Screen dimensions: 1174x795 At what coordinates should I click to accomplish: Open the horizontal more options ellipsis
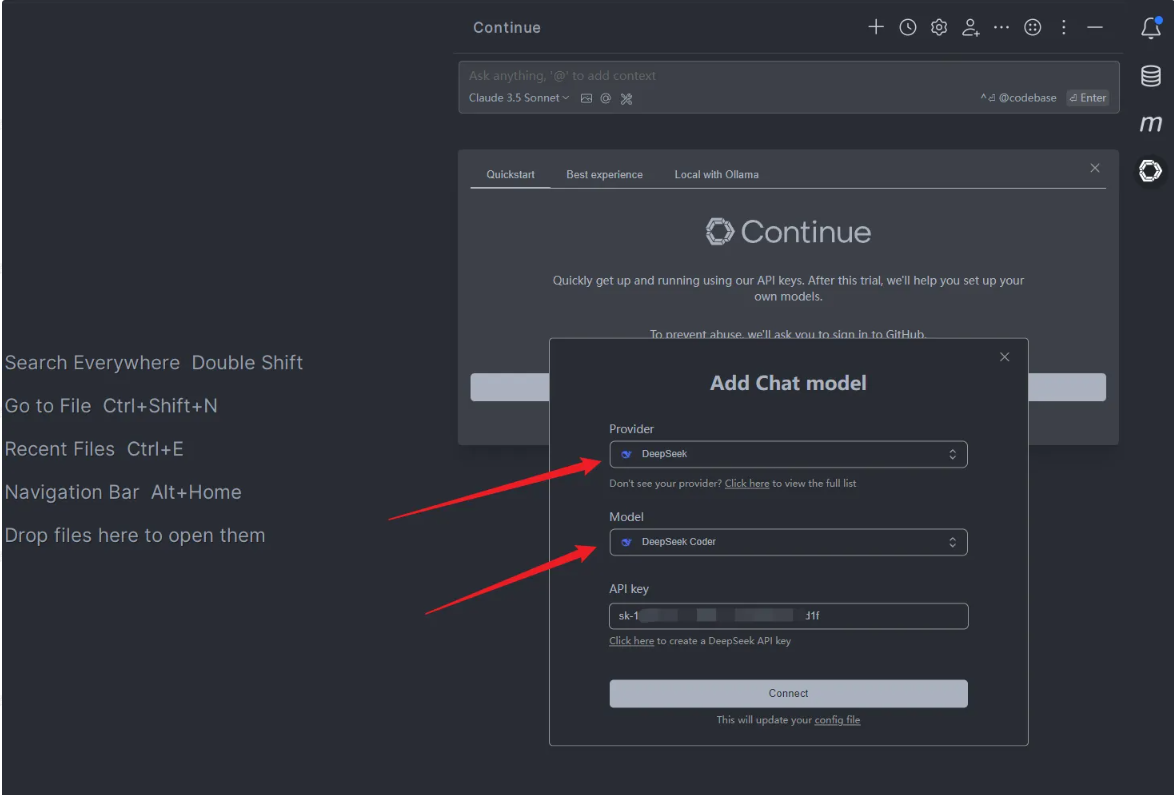coord(1001,28)
